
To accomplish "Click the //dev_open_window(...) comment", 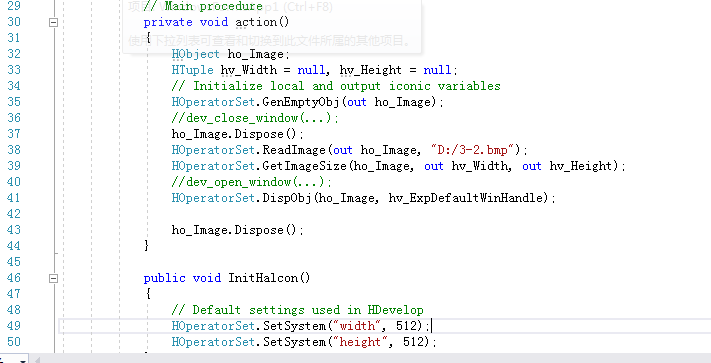I will pyautogui.click(x=251, y=182).
